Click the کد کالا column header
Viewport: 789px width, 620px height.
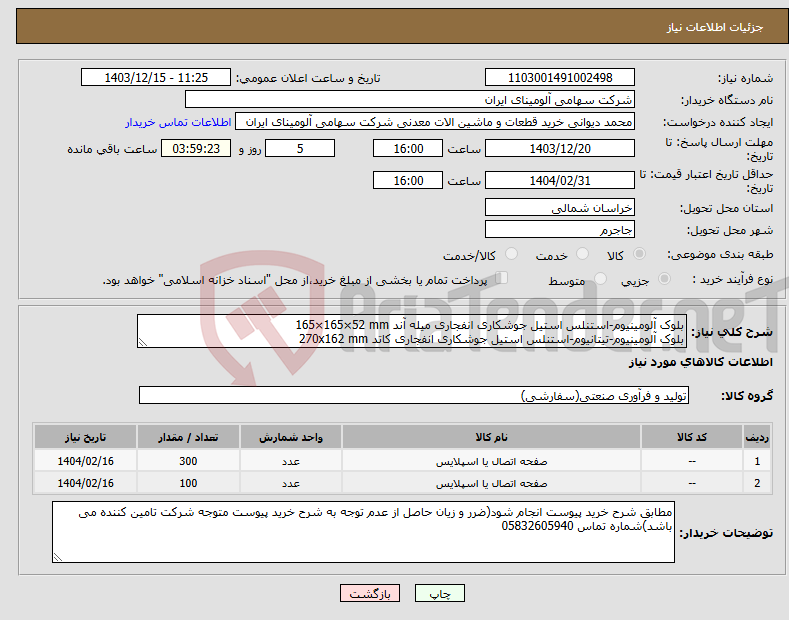[692, 437]
